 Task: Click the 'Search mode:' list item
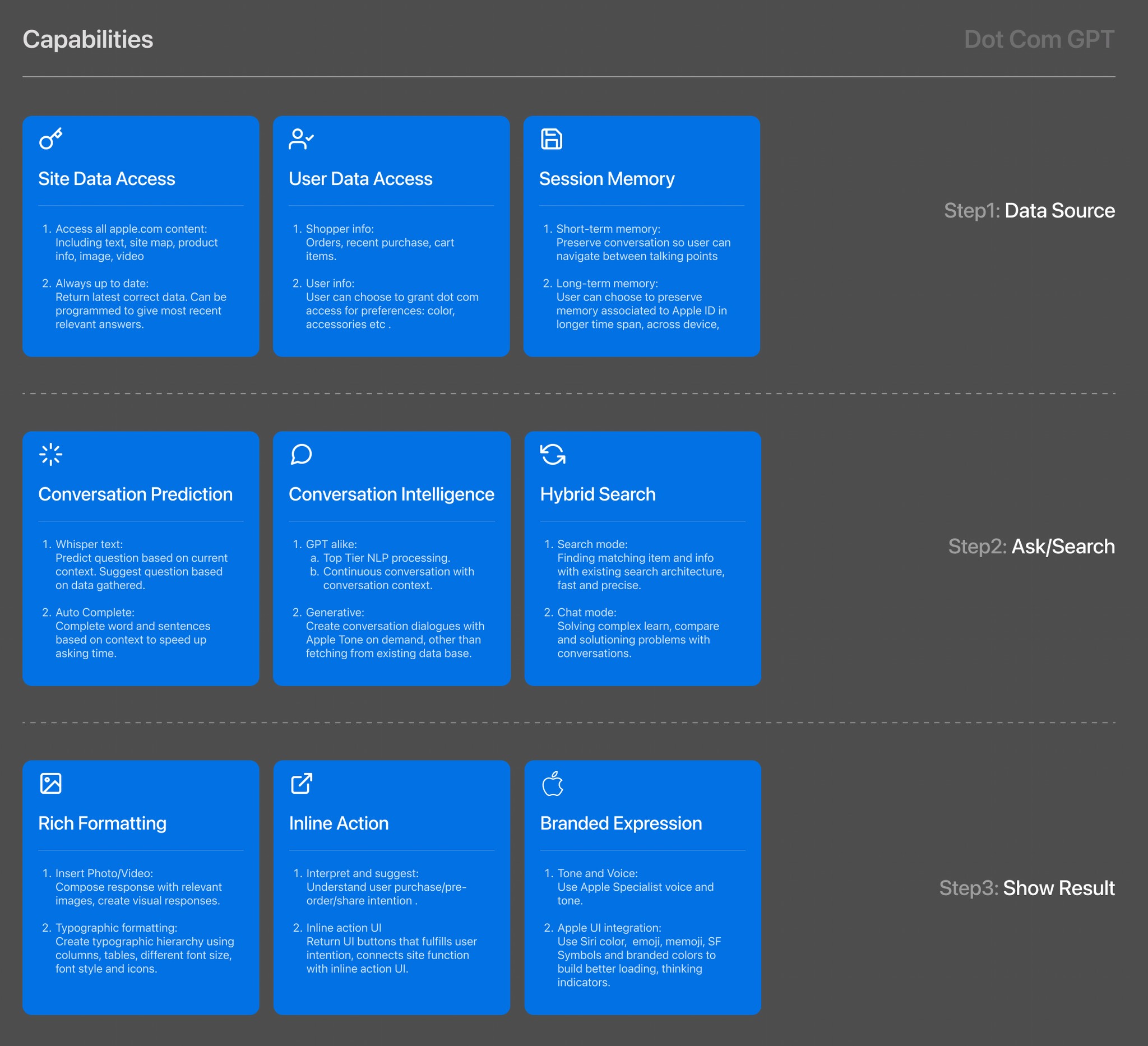click(592, 544)
